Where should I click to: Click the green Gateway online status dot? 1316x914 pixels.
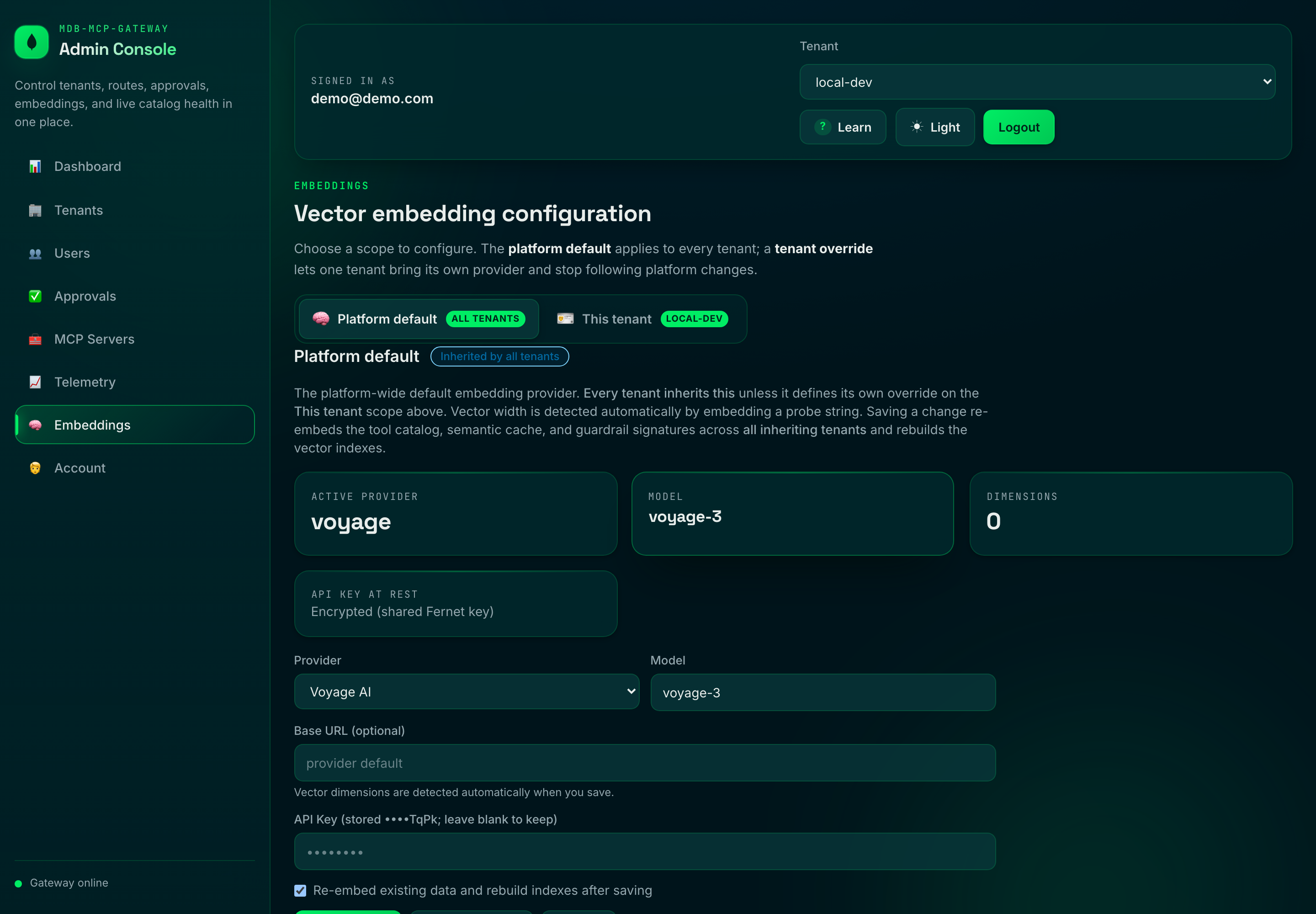click(18, 884)
